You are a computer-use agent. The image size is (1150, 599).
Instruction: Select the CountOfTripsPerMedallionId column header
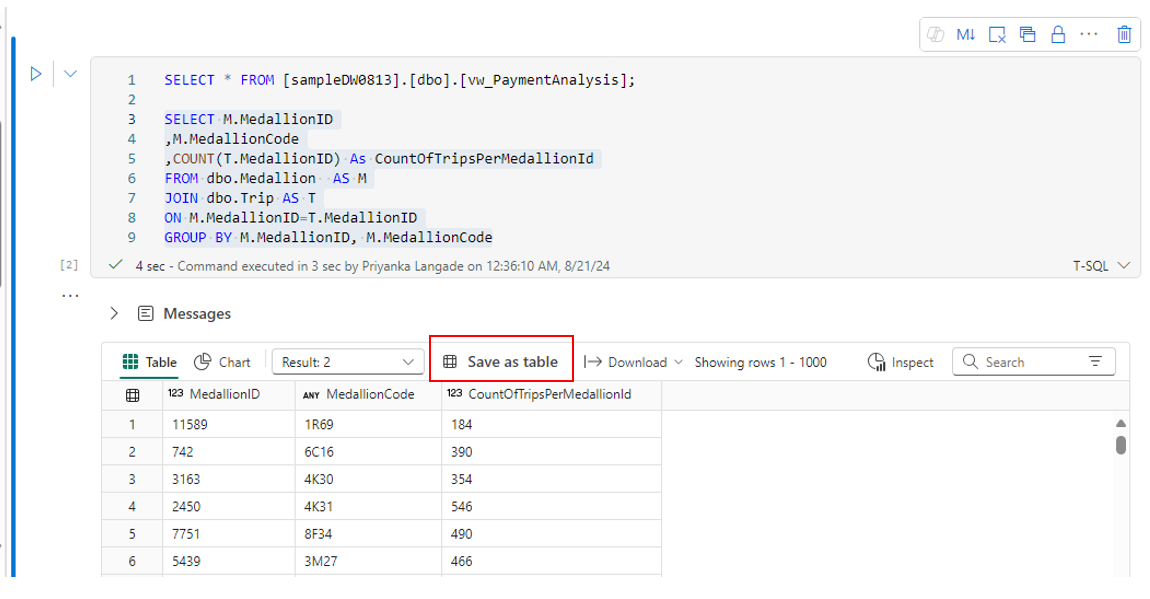click(x=552, y=394)
